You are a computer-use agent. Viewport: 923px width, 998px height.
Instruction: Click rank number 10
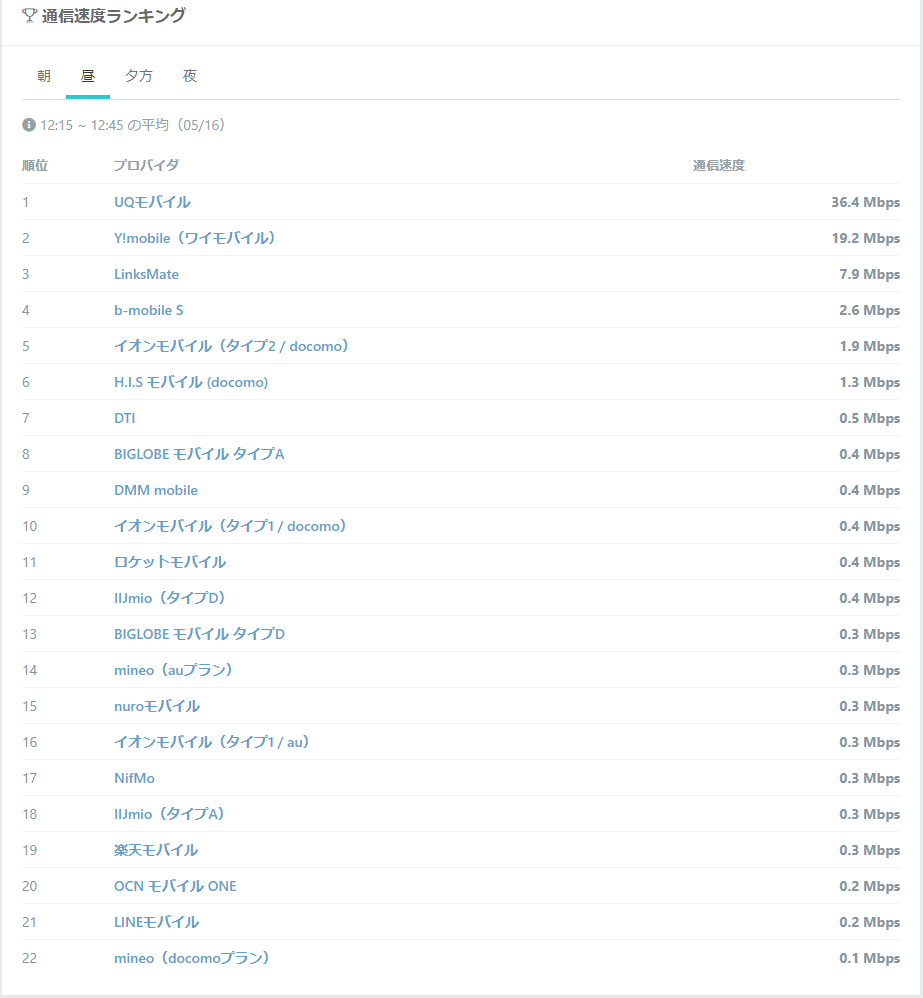[29, 526]
